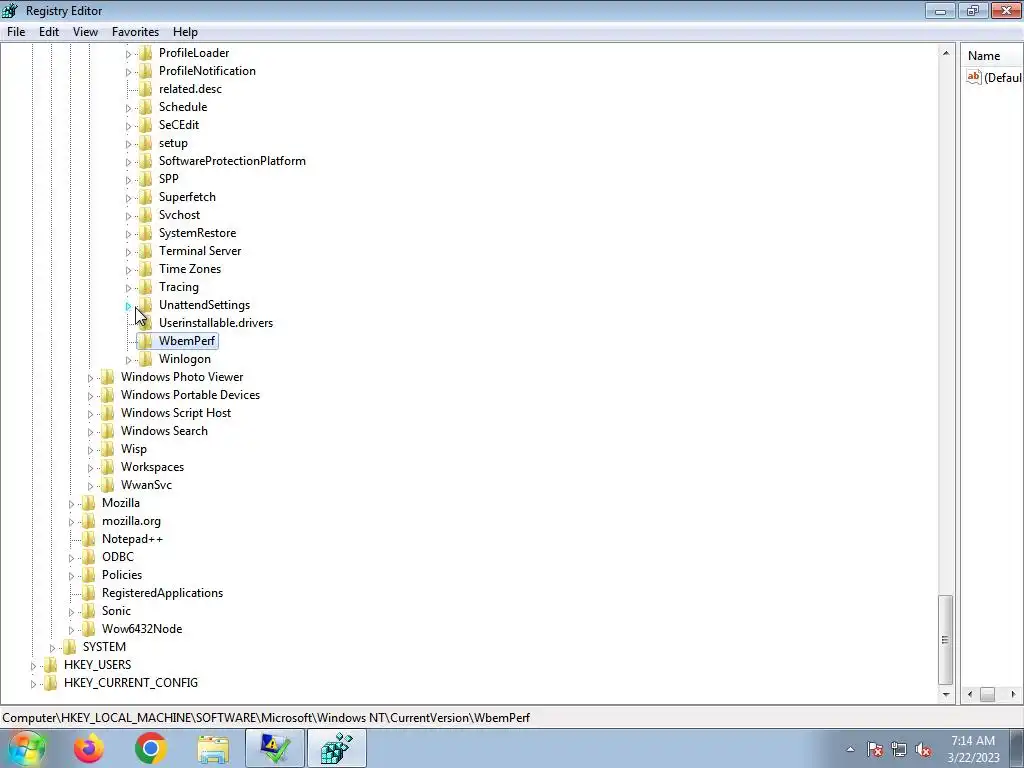Expand the ProfileNotification key
The image size is (1024, 768).
tap(129, 72)
